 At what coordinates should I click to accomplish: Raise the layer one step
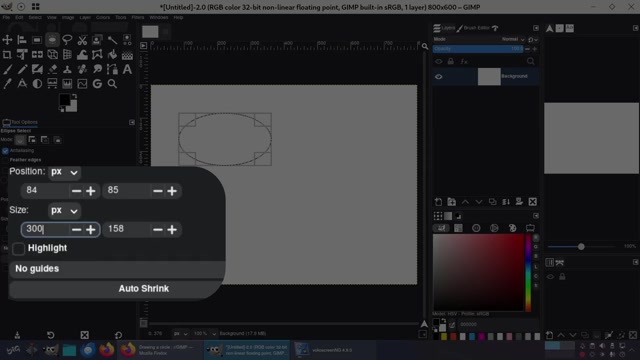click(x=465, y=202)
